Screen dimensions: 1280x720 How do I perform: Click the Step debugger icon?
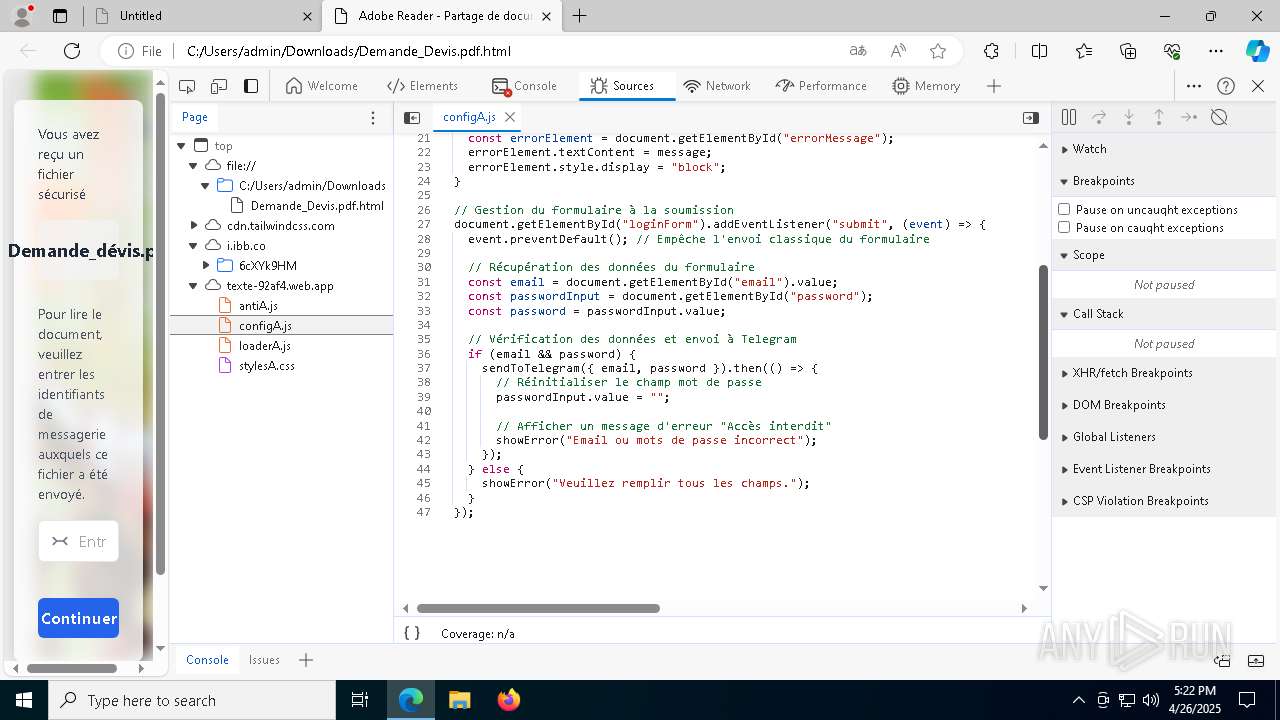point(1188,117)
